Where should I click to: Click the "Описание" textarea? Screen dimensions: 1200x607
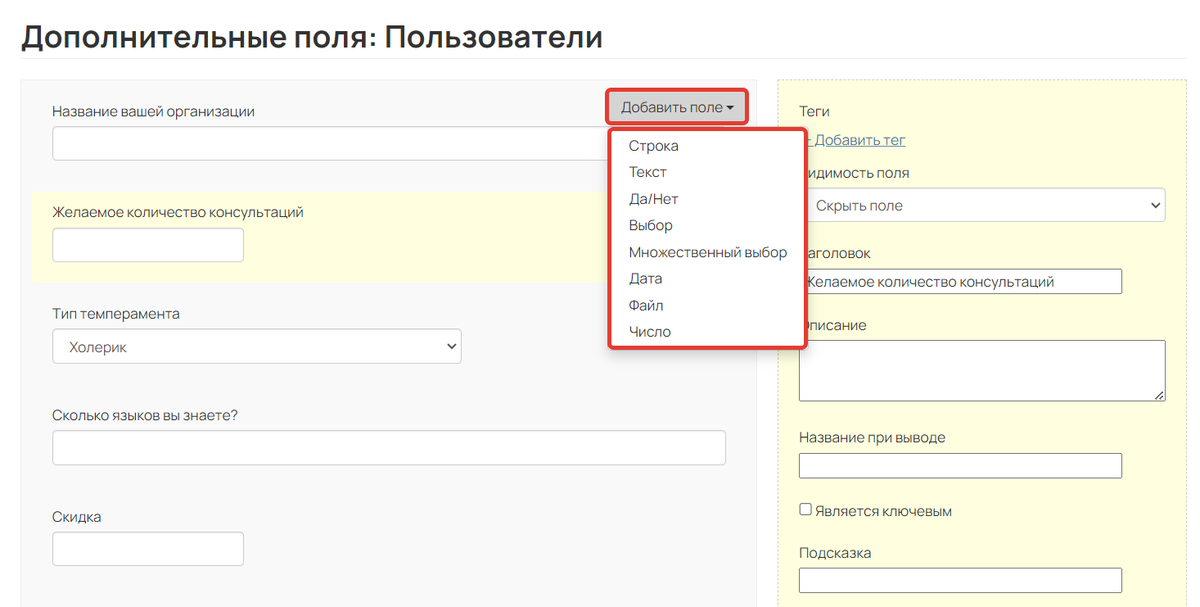coord(982,371)
